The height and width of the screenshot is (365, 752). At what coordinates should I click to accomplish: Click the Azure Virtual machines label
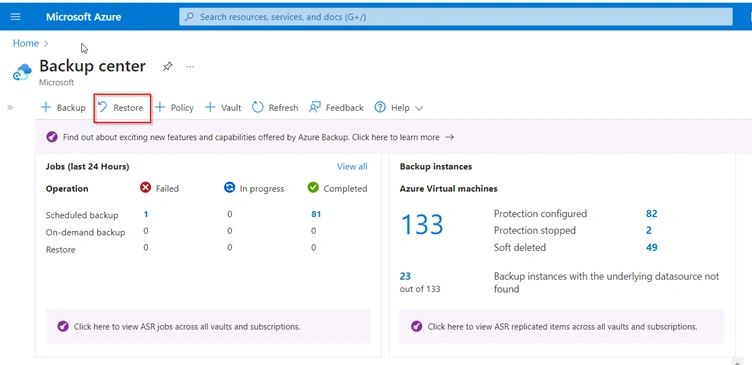[x=448, y=188]
